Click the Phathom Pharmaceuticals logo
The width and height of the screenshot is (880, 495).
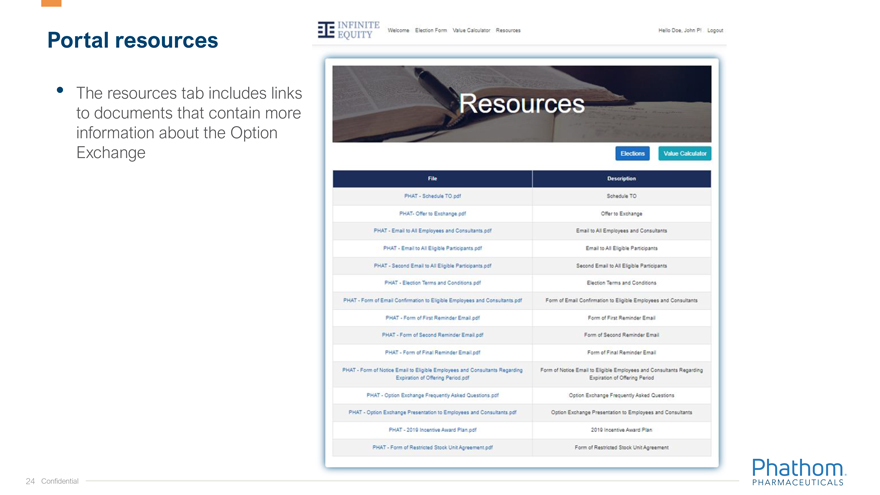tap(798, 472)
